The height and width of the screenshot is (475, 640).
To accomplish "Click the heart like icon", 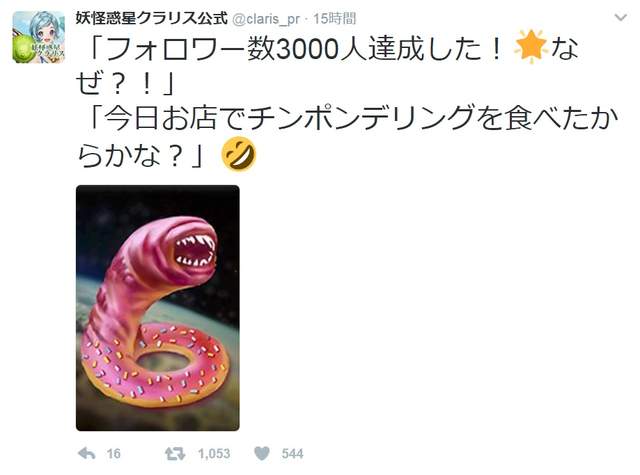I will (262, 453).
